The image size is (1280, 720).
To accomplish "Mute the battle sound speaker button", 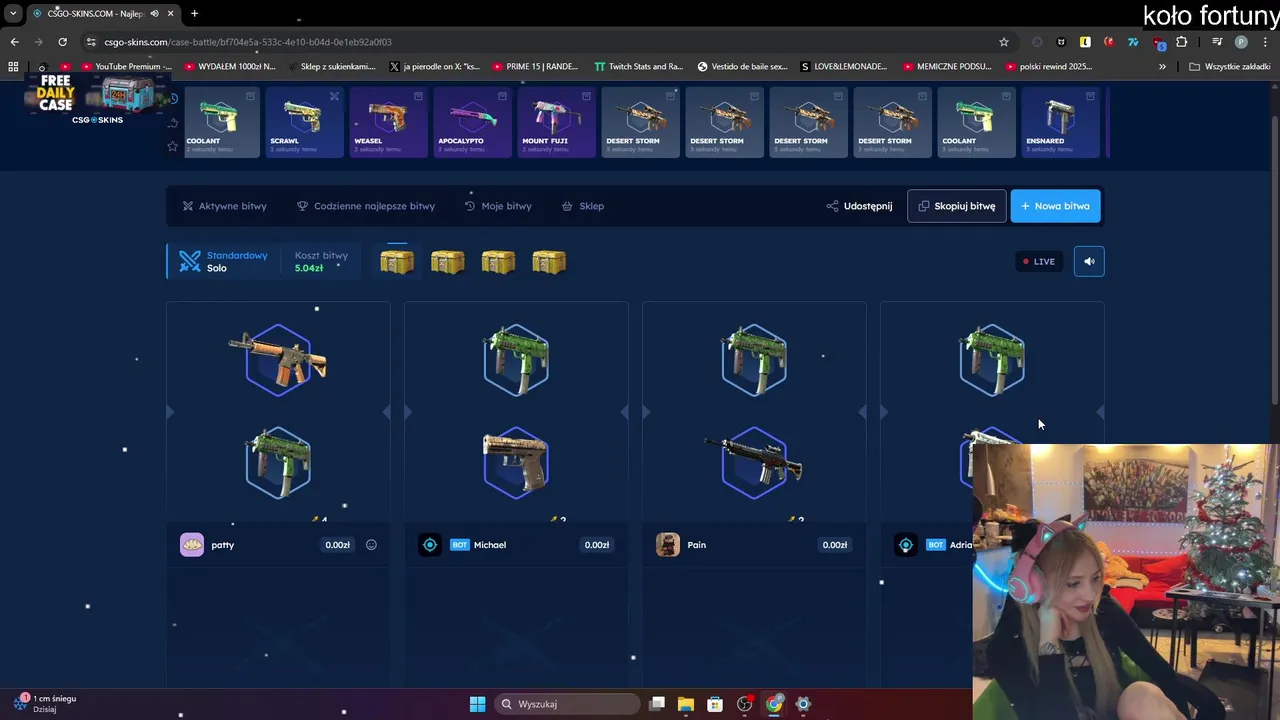I will tap(1089, 261).
